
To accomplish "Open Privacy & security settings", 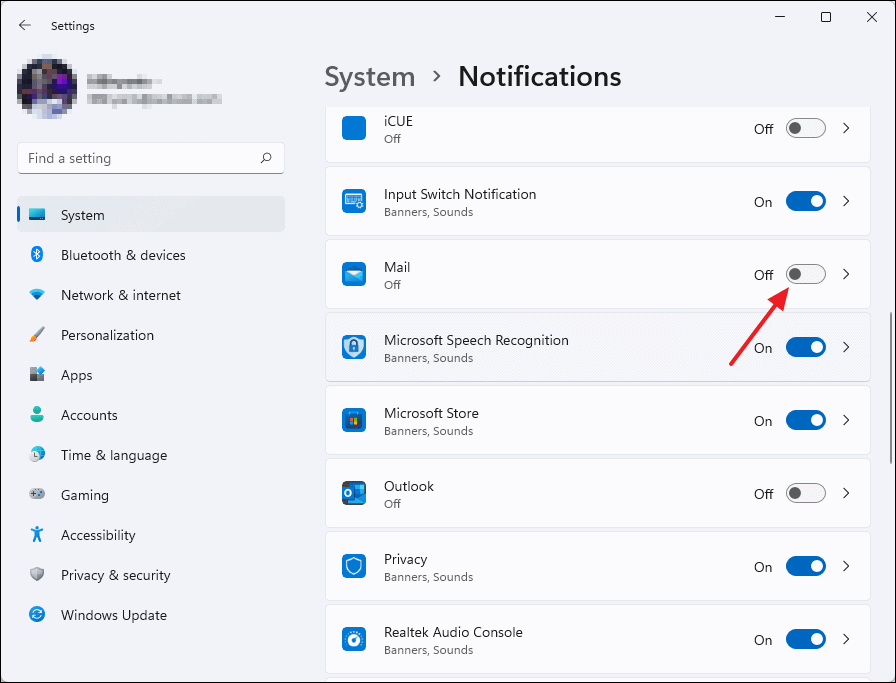I will click(151, 575).
